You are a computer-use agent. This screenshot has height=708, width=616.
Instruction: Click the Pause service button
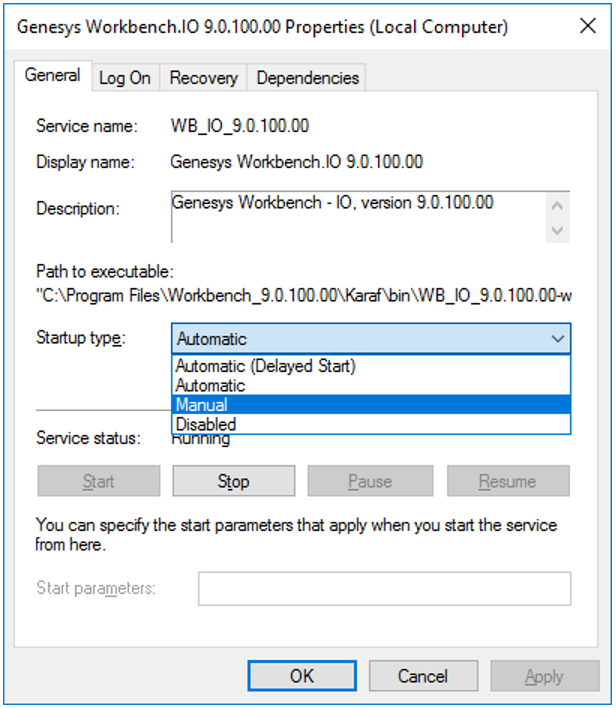369,481
